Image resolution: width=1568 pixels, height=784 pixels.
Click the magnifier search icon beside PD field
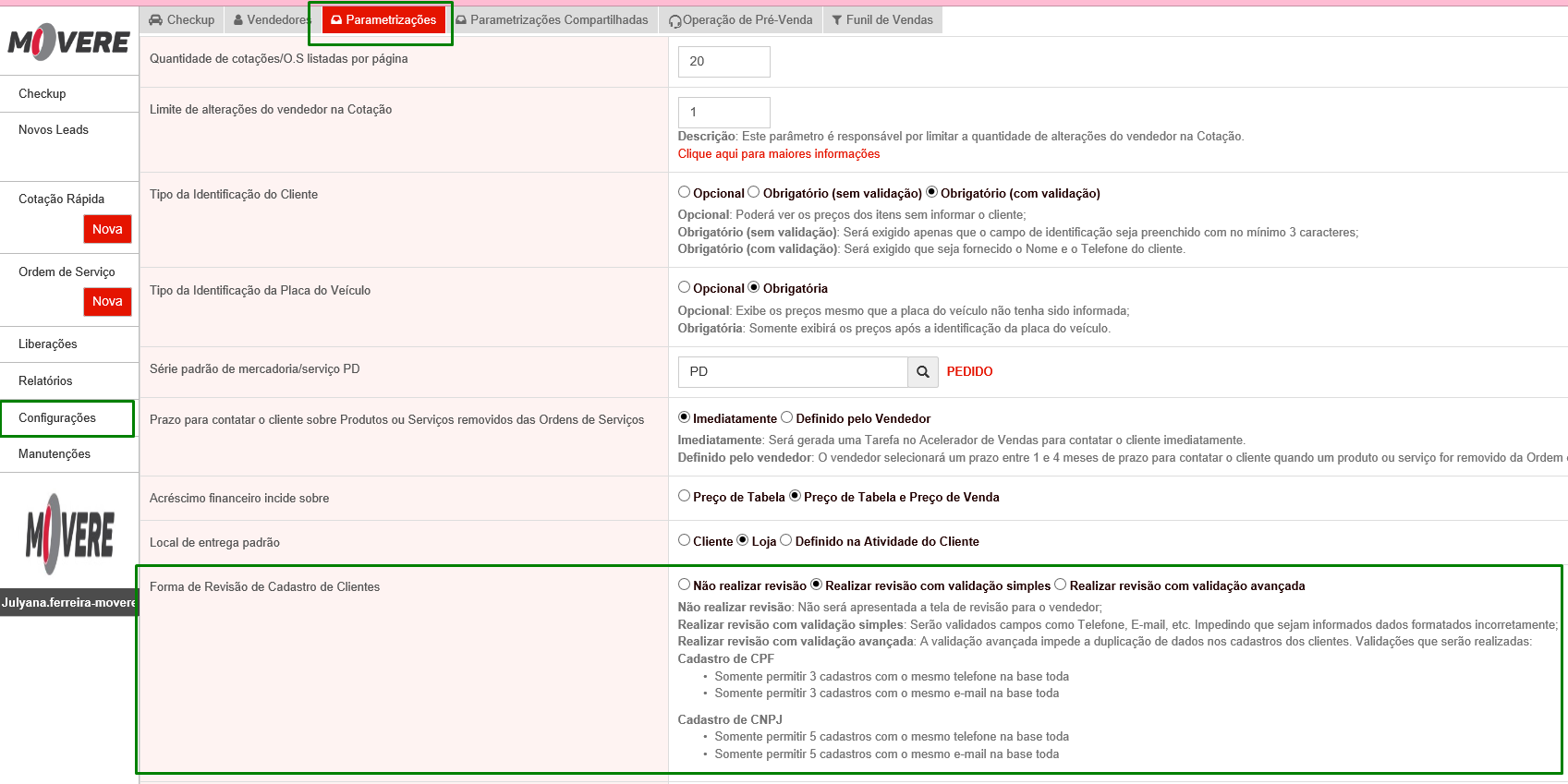[x=922, y=372]
